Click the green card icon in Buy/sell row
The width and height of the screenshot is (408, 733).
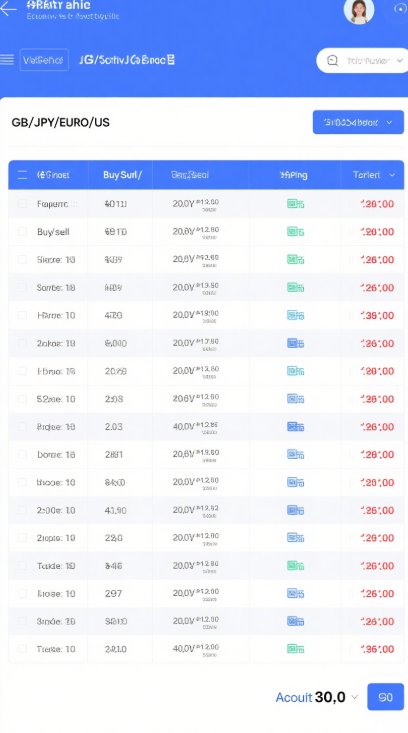295,231
